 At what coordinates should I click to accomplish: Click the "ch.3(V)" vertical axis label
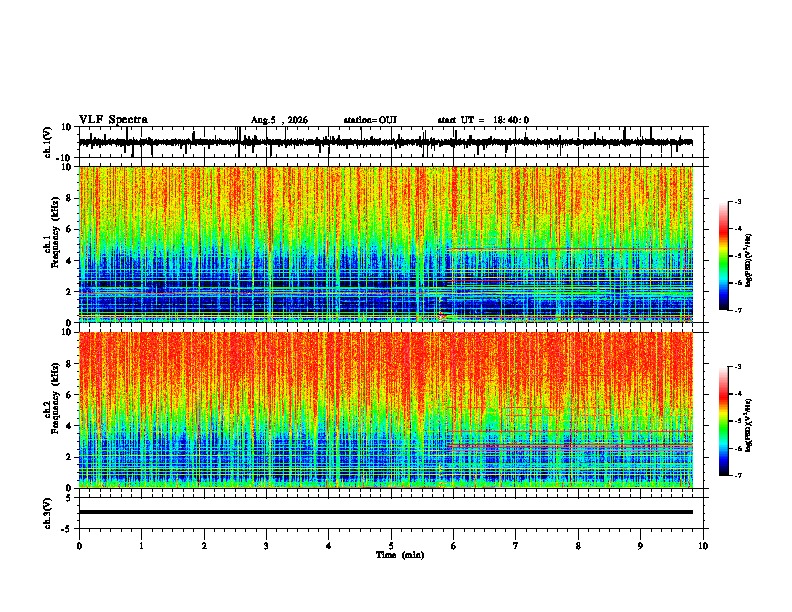pos(48,513)
